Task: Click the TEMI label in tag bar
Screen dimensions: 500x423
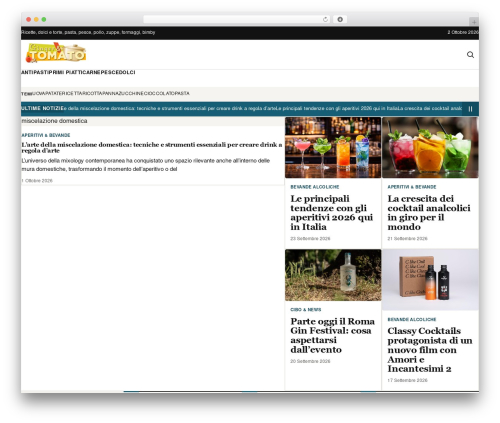Action: click(27, 94)
